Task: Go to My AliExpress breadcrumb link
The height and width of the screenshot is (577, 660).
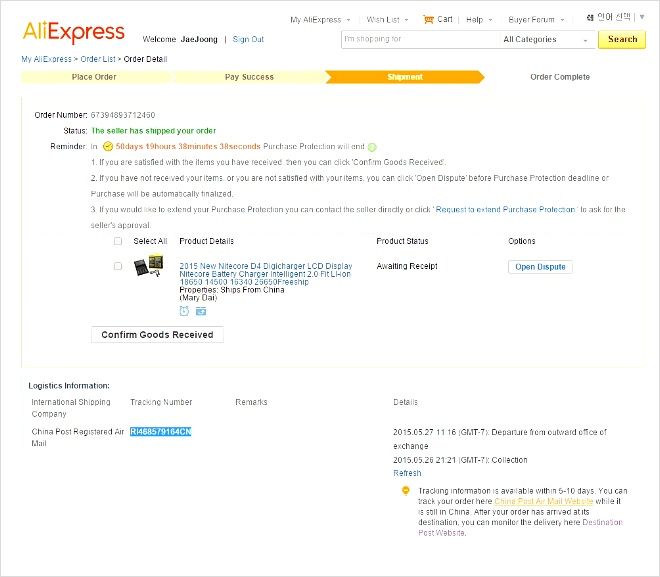Action: pos(46,59)
